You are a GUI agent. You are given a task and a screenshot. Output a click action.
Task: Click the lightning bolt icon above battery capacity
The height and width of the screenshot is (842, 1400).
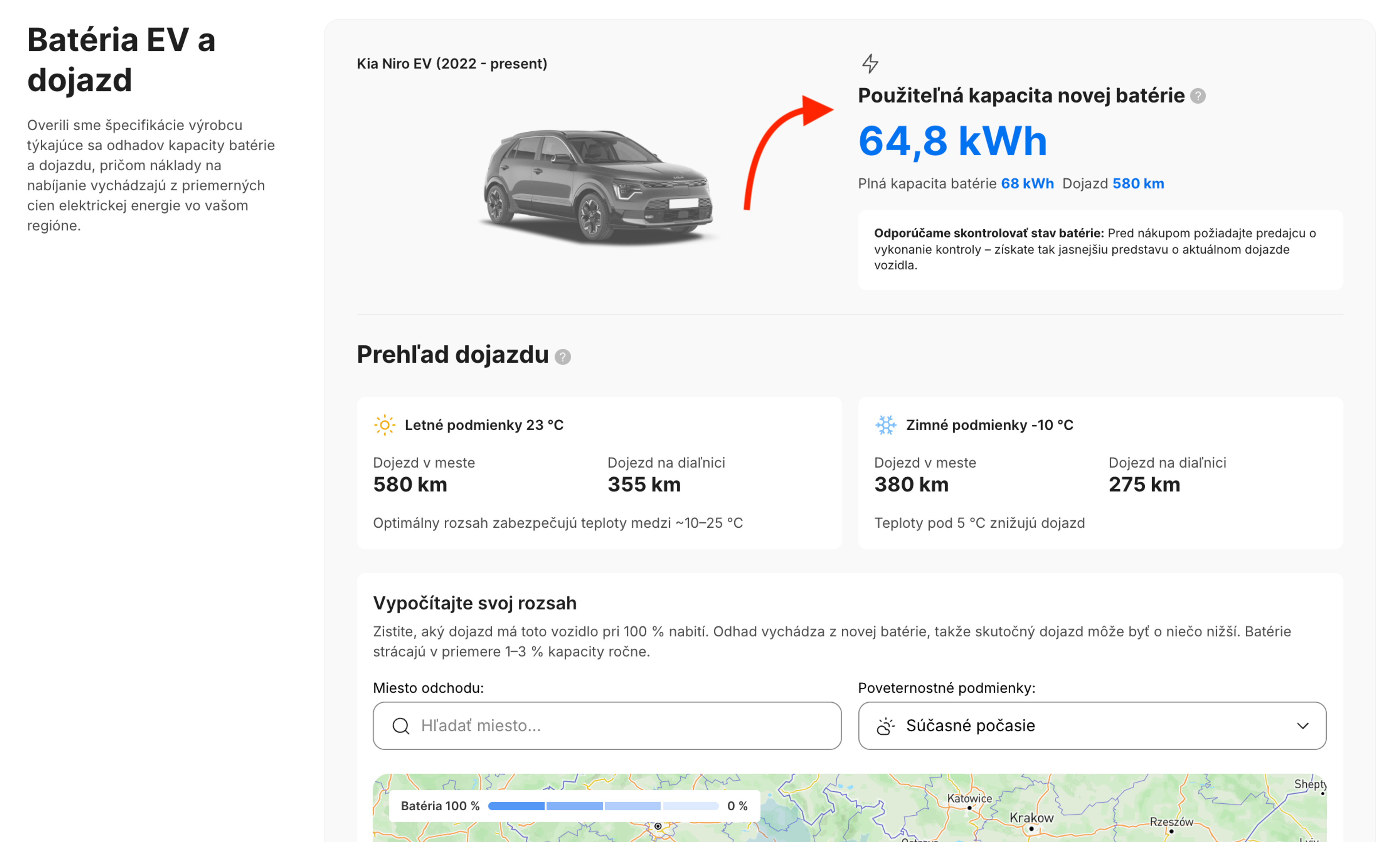coord(870,63)
